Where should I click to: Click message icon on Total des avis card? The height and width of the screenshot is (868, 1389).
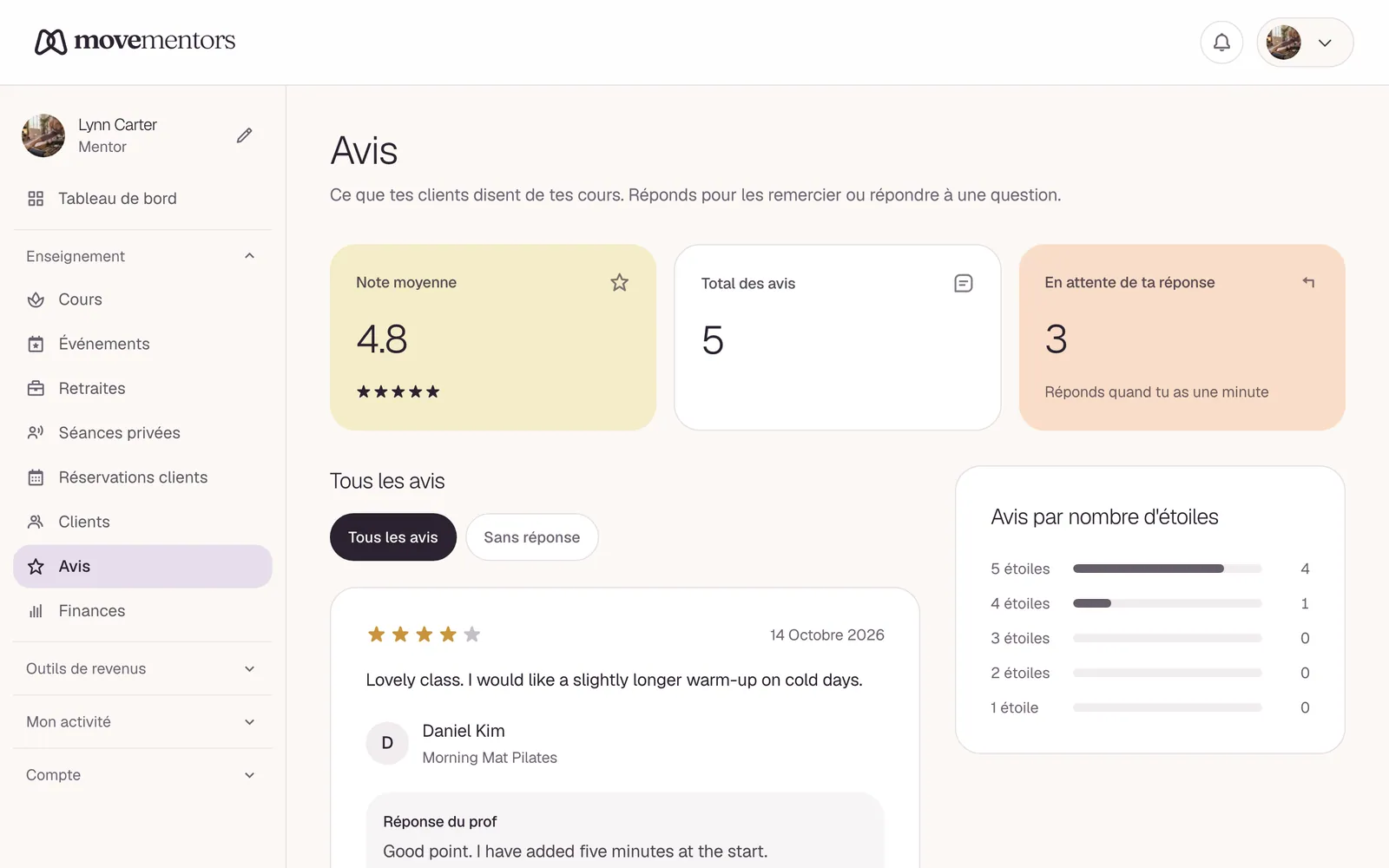[x=964, y=283]
